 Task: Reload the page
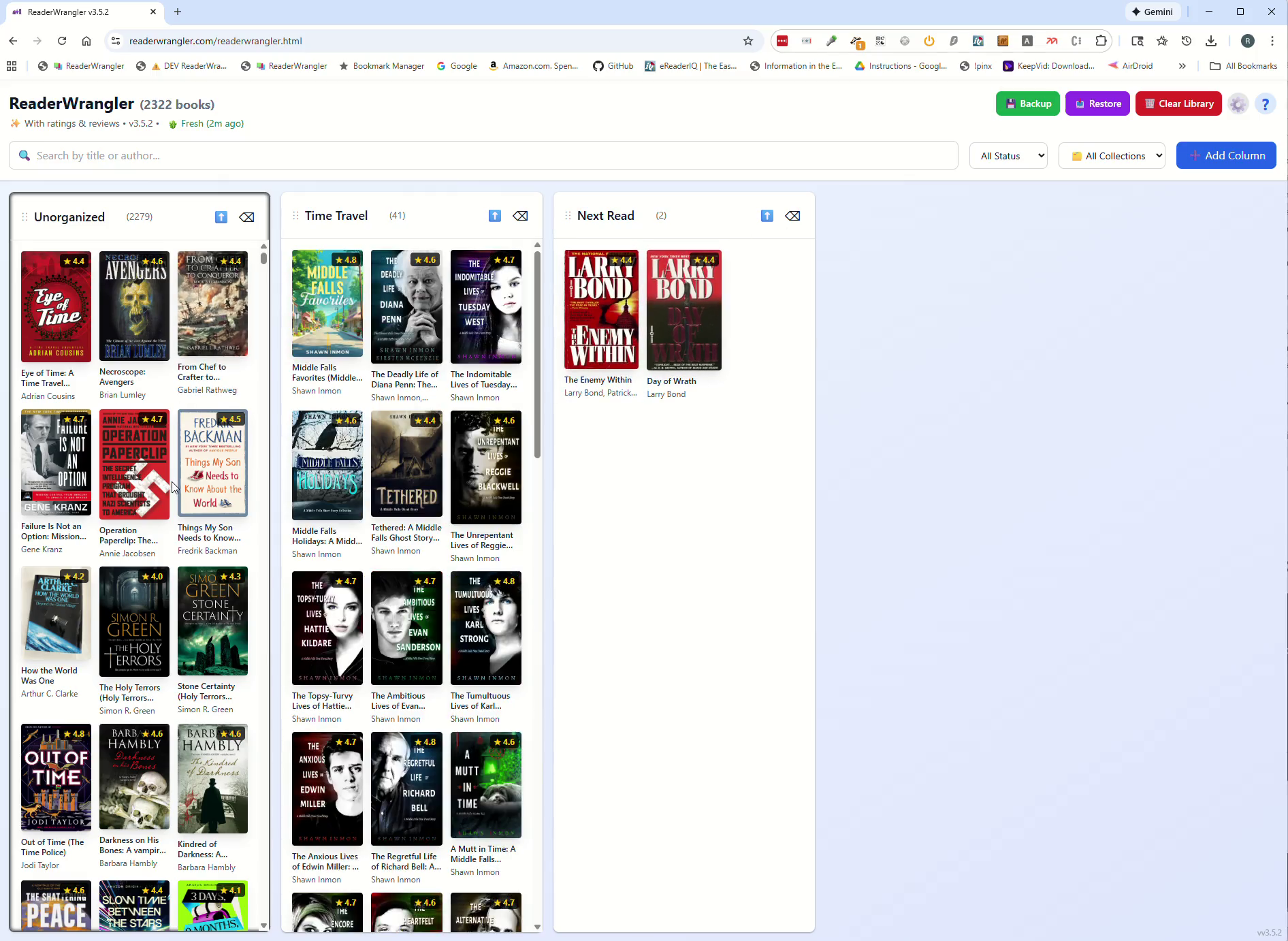click(62, 41)
